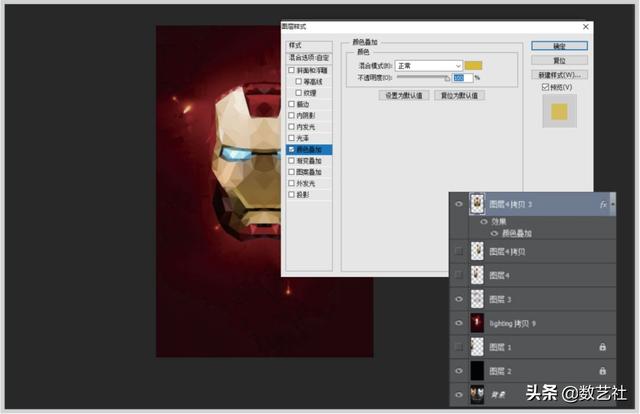Open the 混合模式 blend mode dropdown
Image resolution: width=640 pixels, height=414 pixels.
(429, 66)
